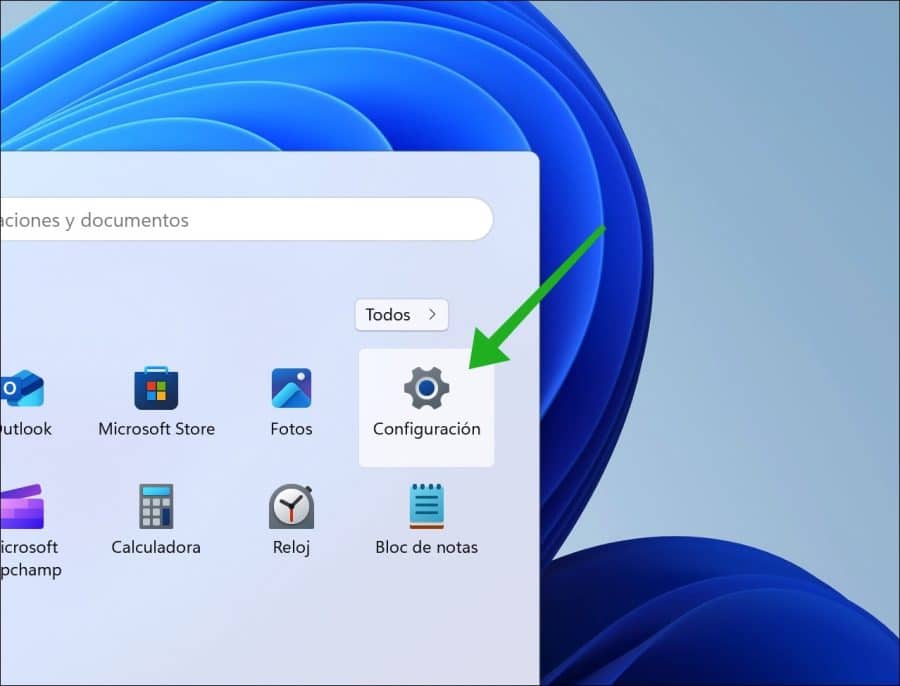Click the 'Calculadora' label text

click(x=156, y=547)
